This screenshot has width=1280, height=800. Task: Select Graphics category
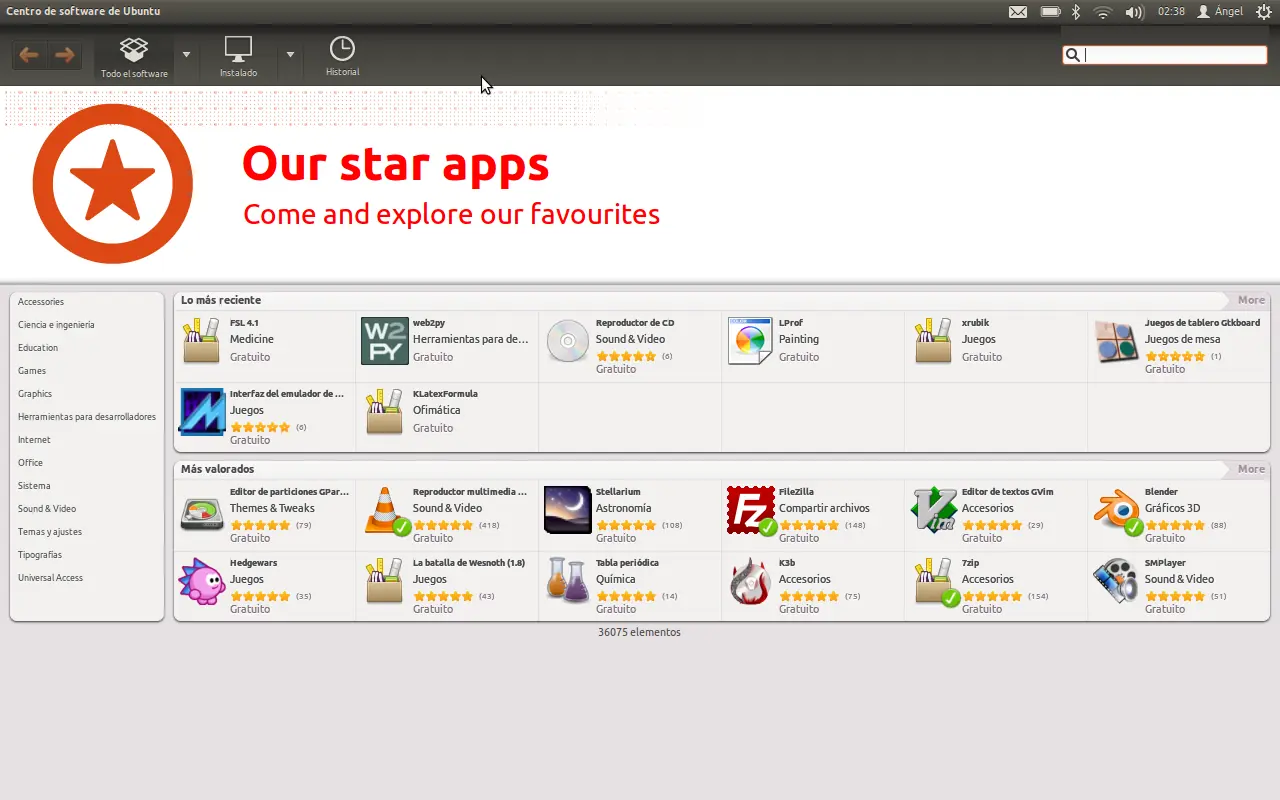tap(35, 394)
